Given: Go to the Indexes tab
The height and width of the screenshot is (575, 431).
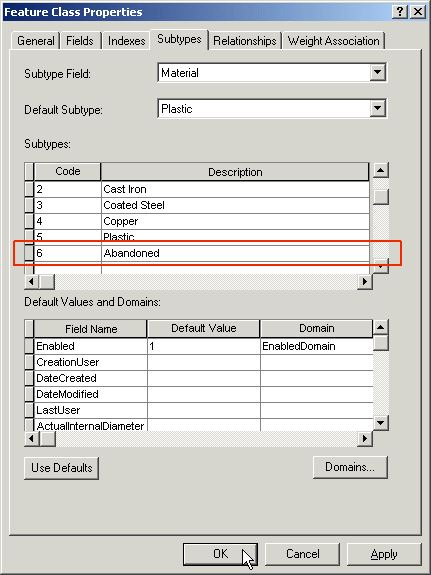Looking at the screenshot, I should tap(126, 41).
